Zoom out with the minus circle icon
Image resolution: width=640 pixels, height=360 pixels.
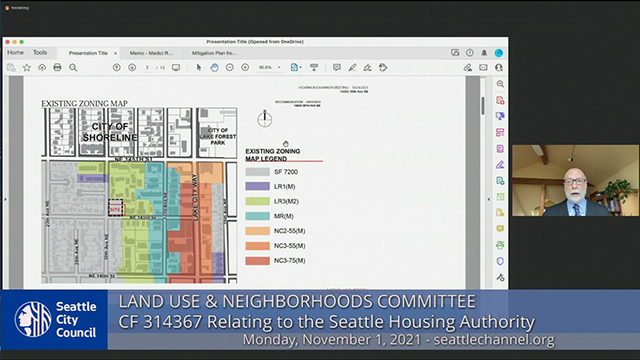(230, 68)
